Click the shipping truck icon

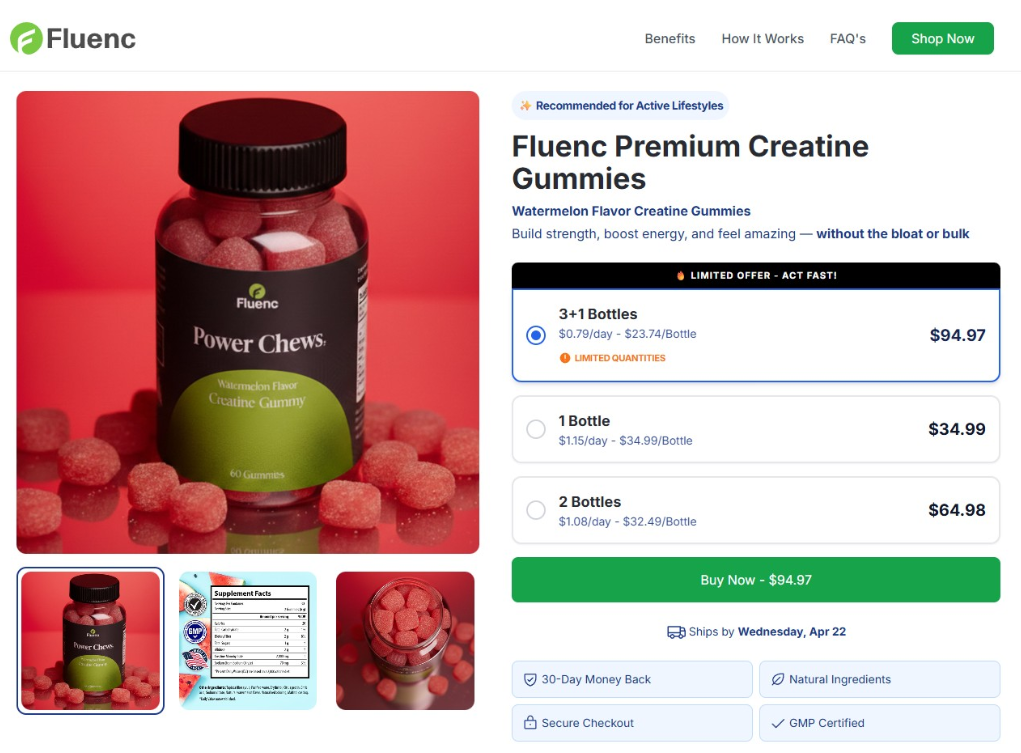[x=675, y=632]
